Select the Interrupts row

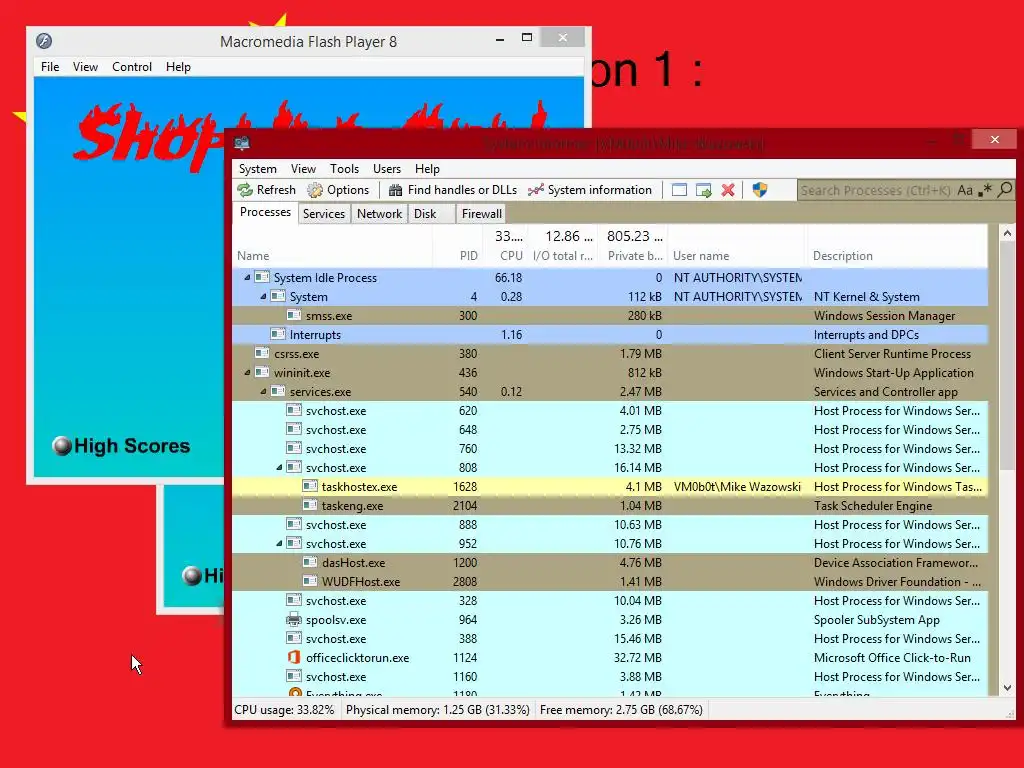(610, 334)
